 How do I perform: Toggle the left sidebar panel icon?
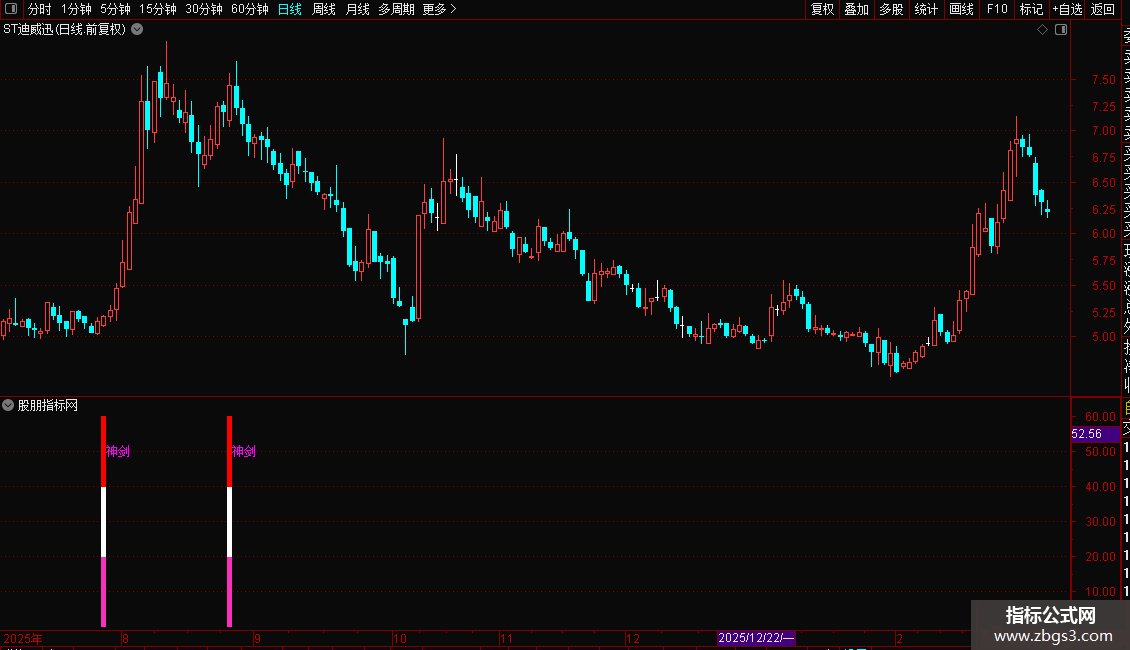click(x=11, y=9)
